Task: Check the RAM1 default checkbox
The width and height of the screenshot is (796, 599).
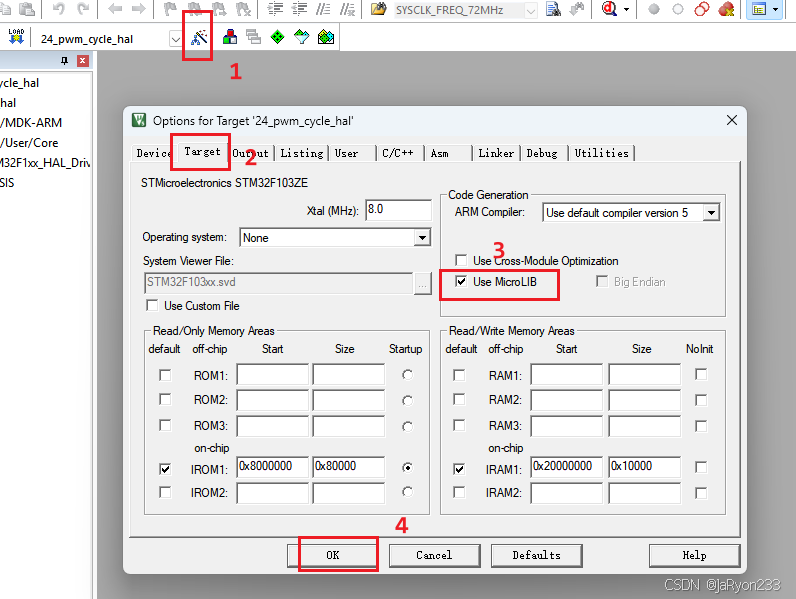Action: pyautogui.click(x=459, y=375)
